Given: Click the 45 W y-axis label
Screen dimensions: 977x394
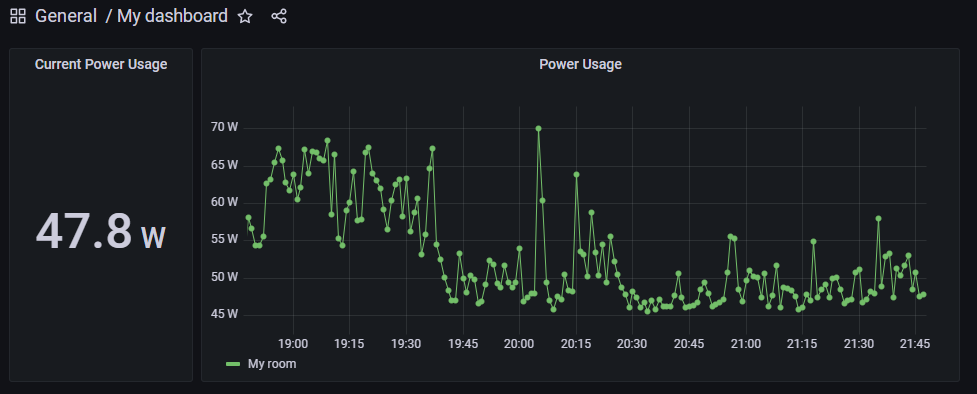Looking at the screenshot, I should [x=225, y=314].
